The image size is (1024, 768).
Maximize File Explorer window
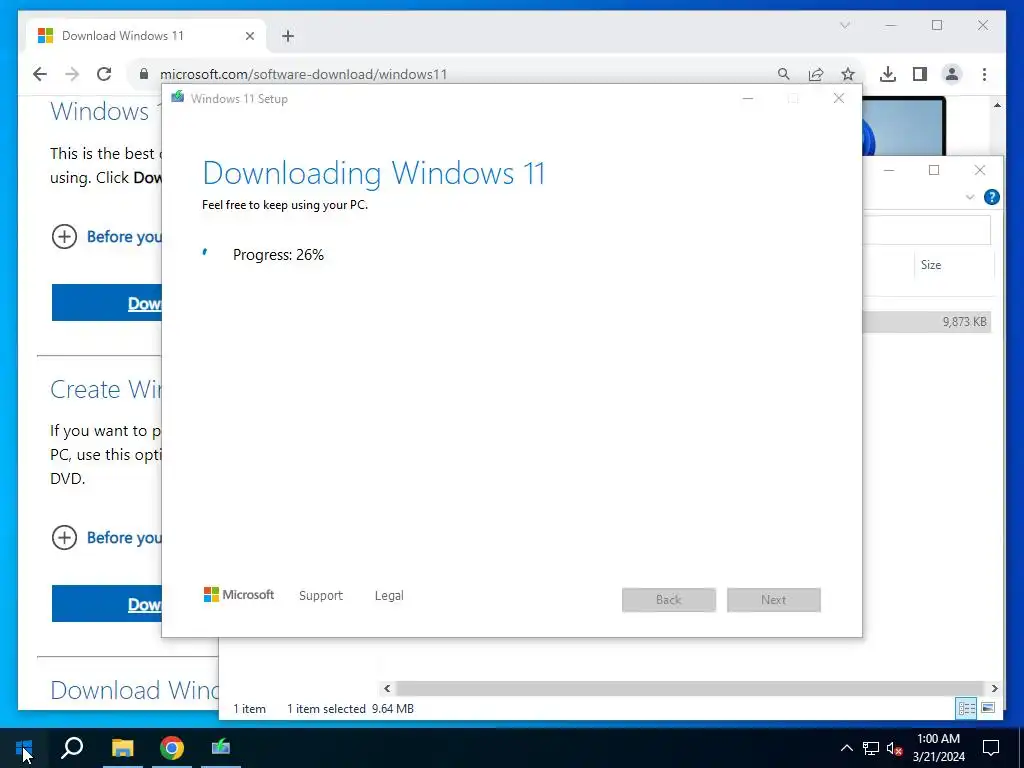point(935,170)
